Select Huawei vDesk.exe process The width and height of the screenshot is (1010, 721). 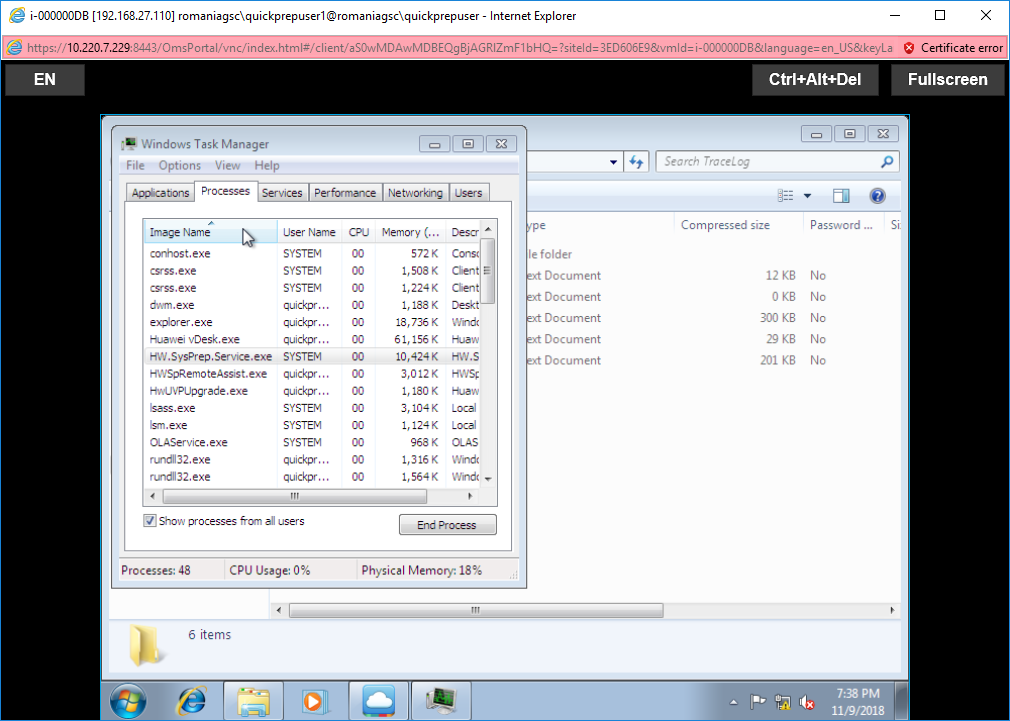pyautogui.click(x=312, y=339)
